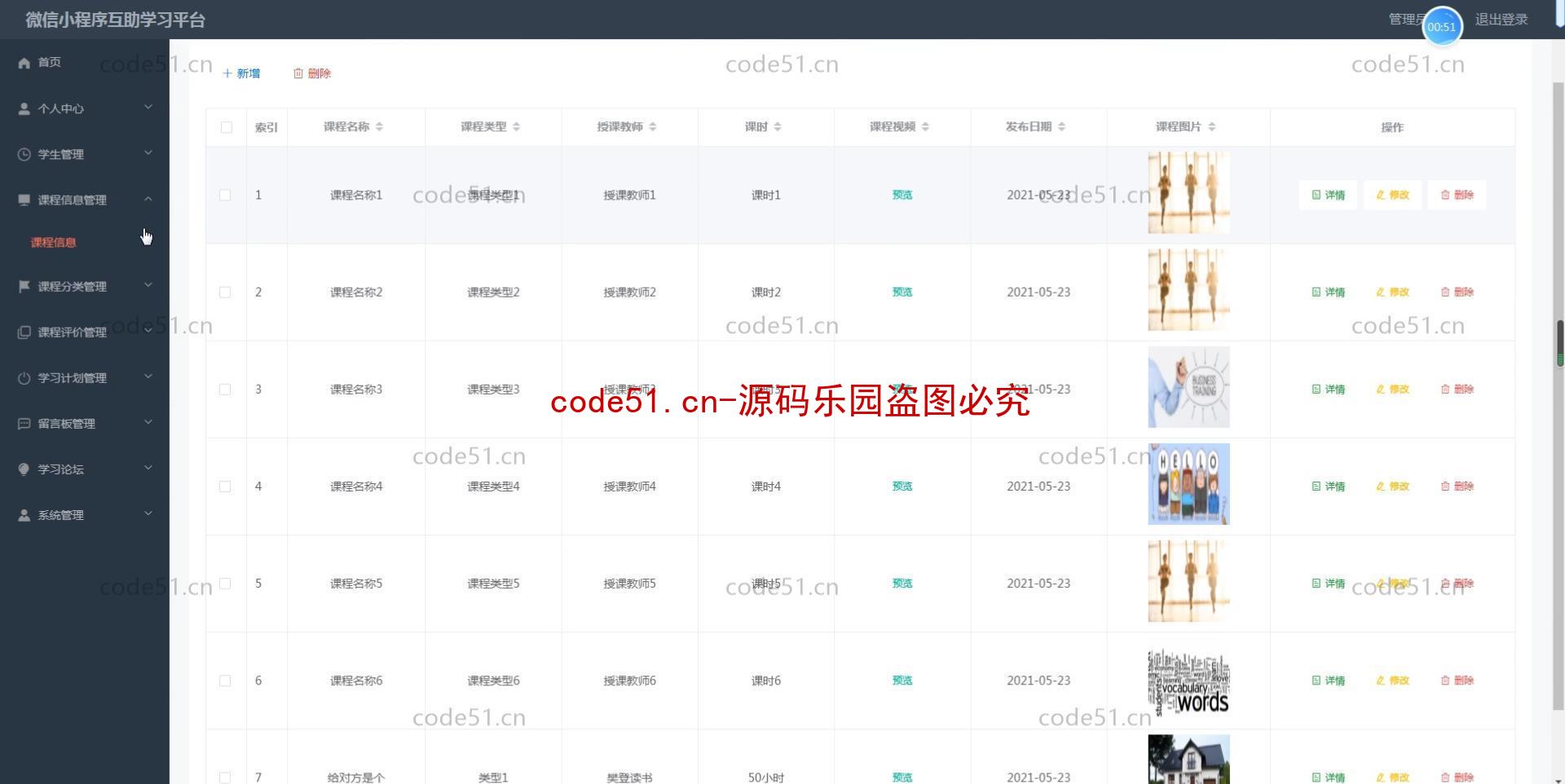
Task: Click the 退出登录 link
Action: (x=1501, y=20)
